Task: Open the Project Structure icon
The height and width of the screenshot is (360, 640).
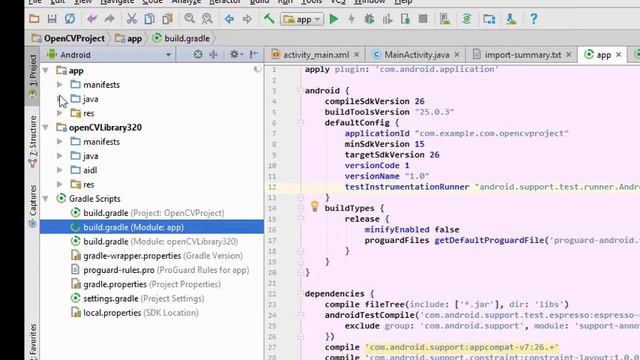Action: (489, 19)
